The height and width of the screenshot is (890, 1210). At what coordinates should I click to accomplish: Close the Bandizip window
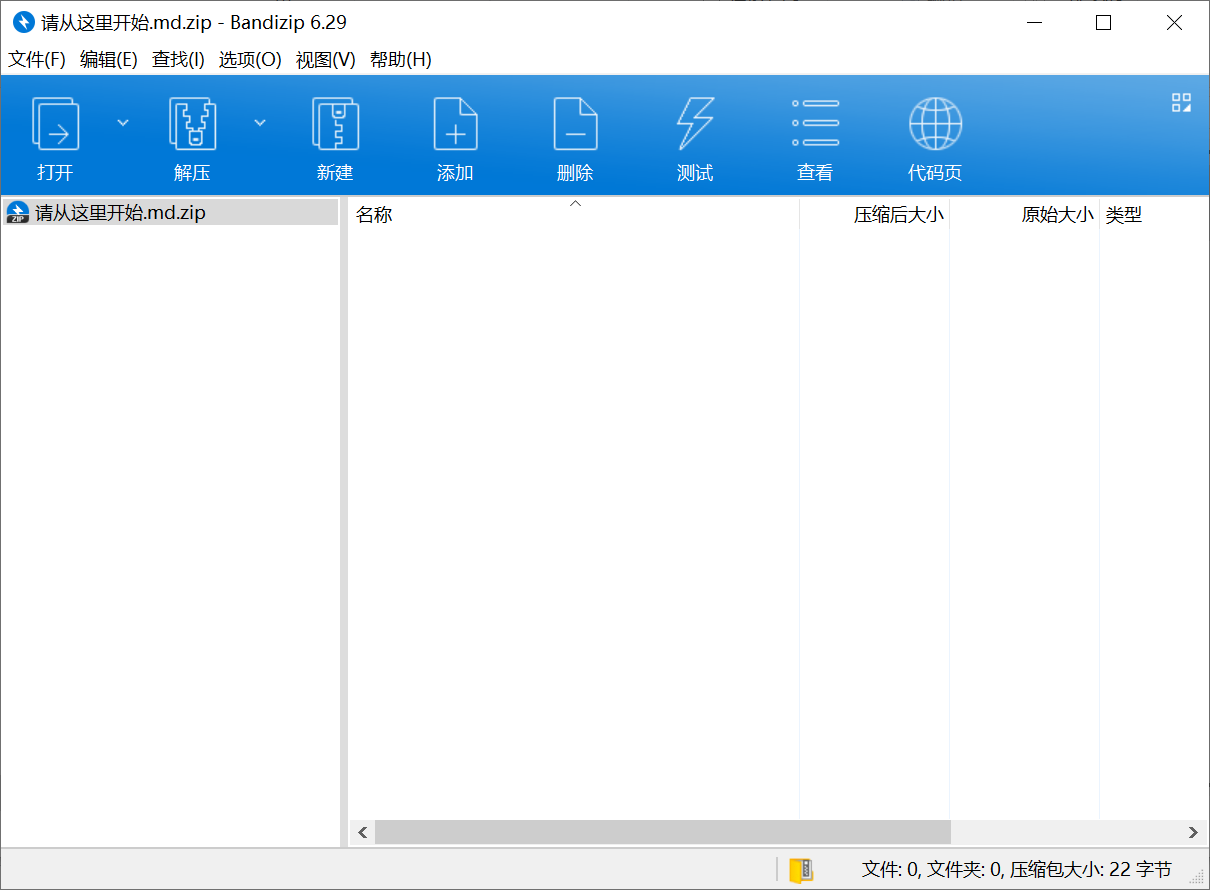coord(1174,22)
